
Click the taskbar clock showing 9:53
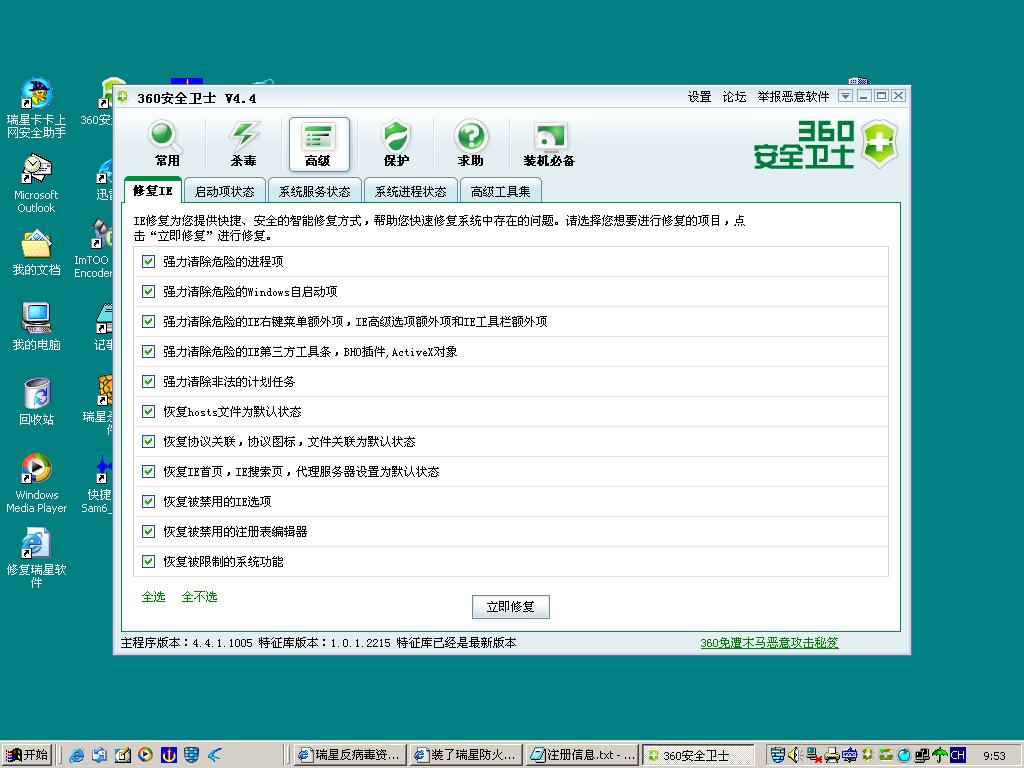coord(994,756)
